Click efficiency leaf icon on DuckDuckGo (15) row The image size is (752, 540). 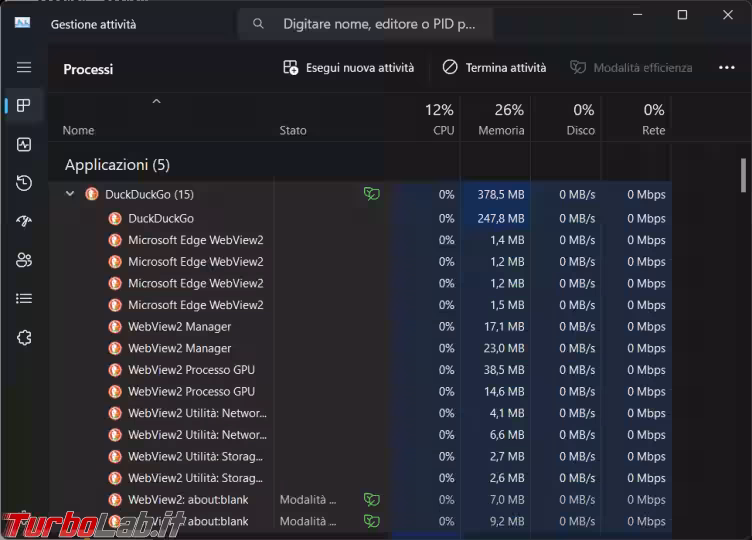tap(372, 194)
